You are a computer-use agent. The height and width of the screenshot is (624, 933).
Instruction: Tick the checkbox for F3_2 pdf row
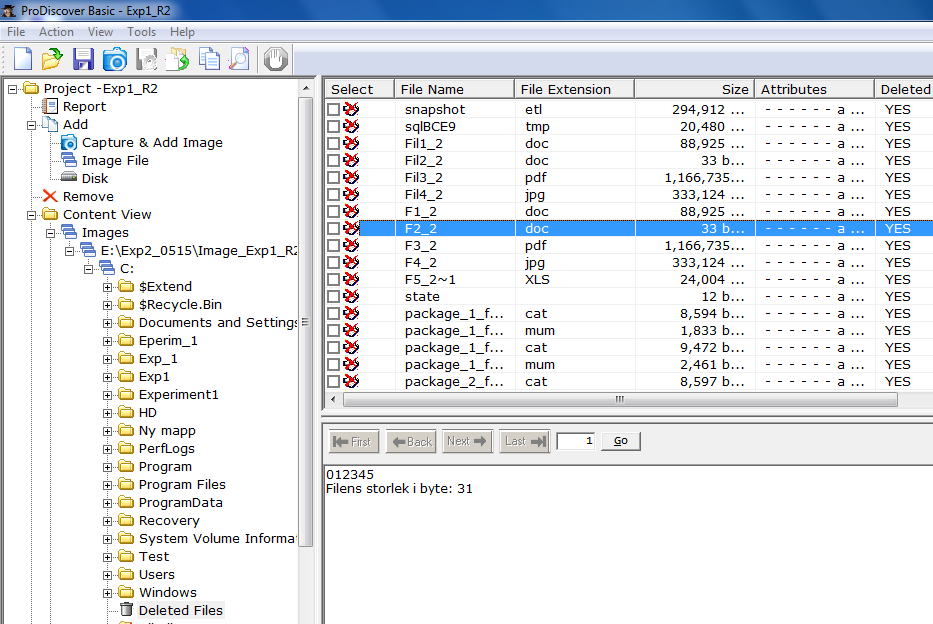point(333,246)
